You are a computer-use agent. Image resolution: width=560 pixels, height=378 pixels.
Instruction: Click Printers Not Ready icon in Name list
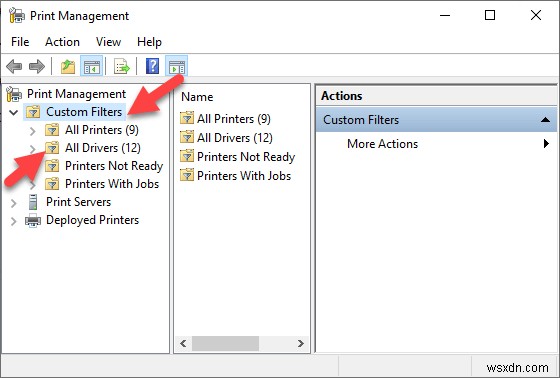[187, 156]
